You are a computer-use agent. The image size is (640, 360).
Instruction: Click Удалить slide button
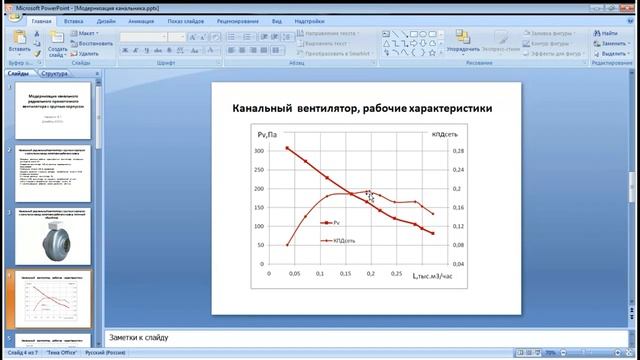coord(84,53)
